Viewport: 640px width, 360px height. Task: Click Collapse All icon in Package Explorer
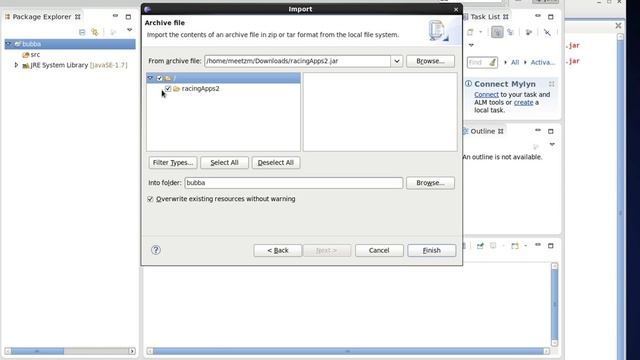[82, 32]
